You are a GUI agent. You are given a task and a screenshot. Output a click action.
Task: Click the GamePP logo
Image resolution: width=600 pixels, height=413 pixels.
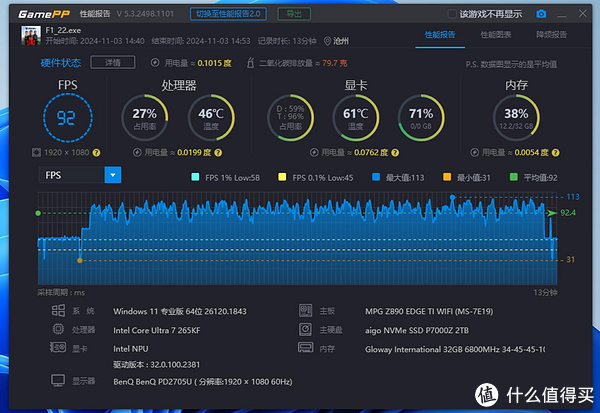(x=44, y=14)
